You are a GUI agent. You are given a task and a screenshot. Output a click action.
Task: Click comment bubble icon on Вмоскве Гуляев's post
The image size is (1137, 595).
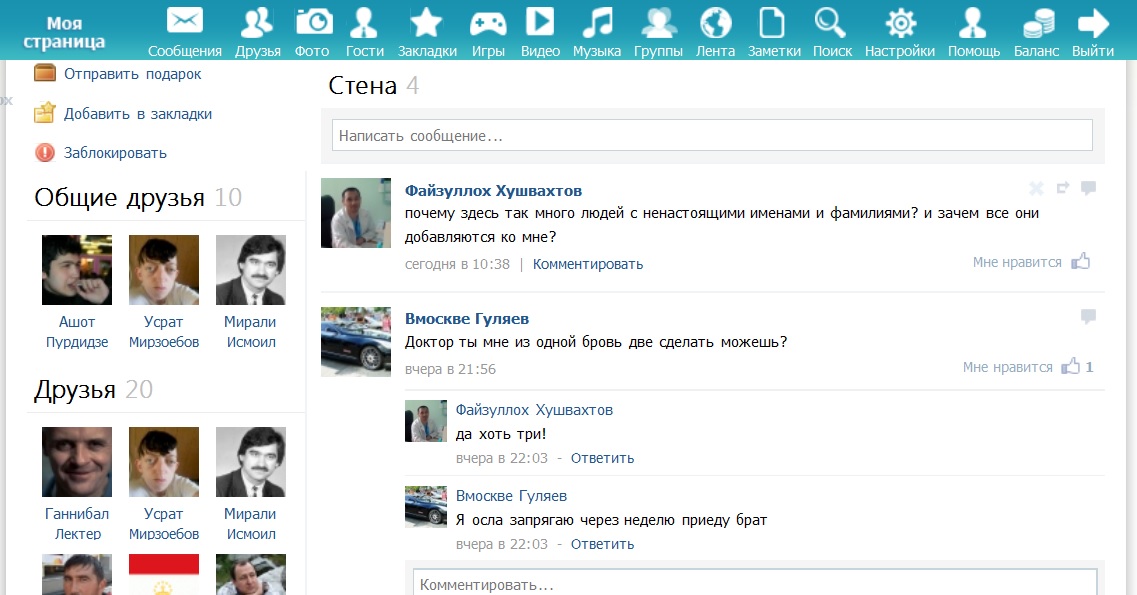click(1088, 316)
